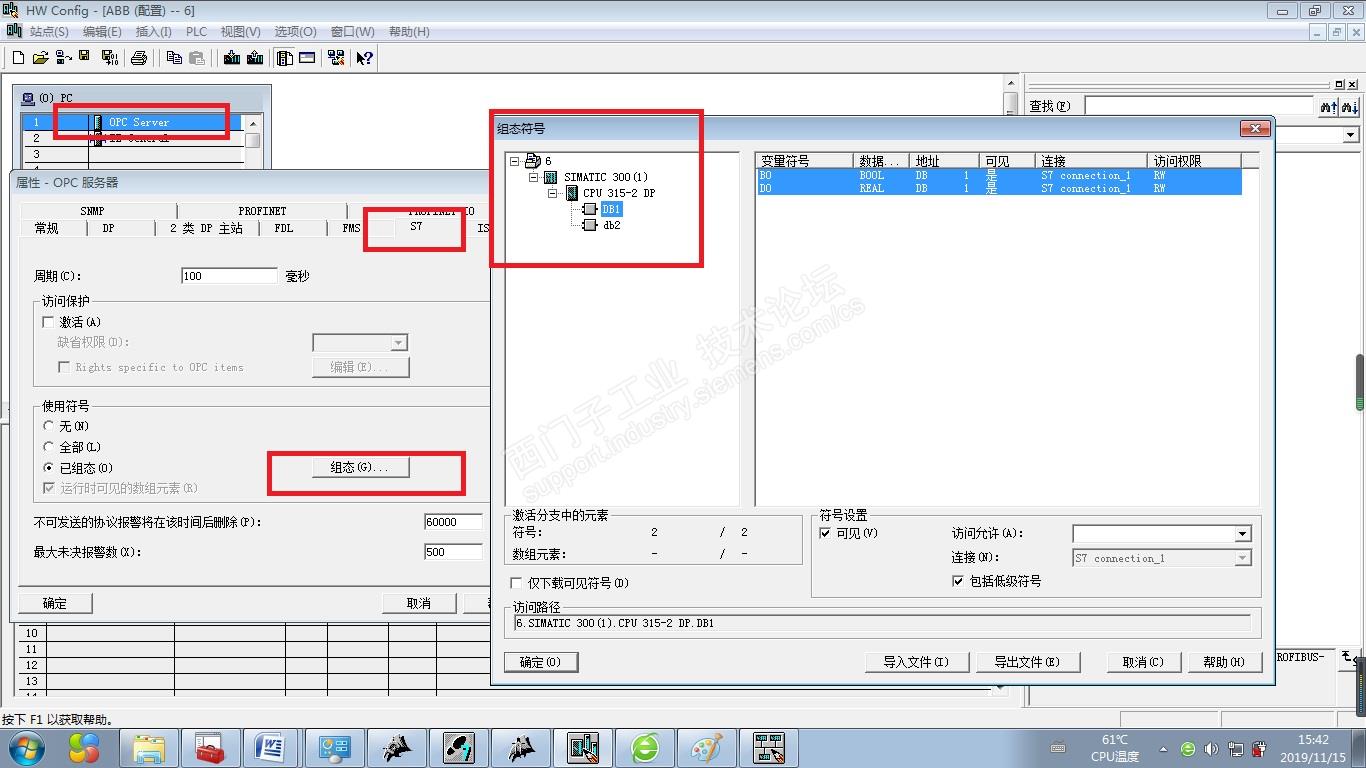Click the Upload from module toolbar icon

pyautogui.click(x=255, y=58)
